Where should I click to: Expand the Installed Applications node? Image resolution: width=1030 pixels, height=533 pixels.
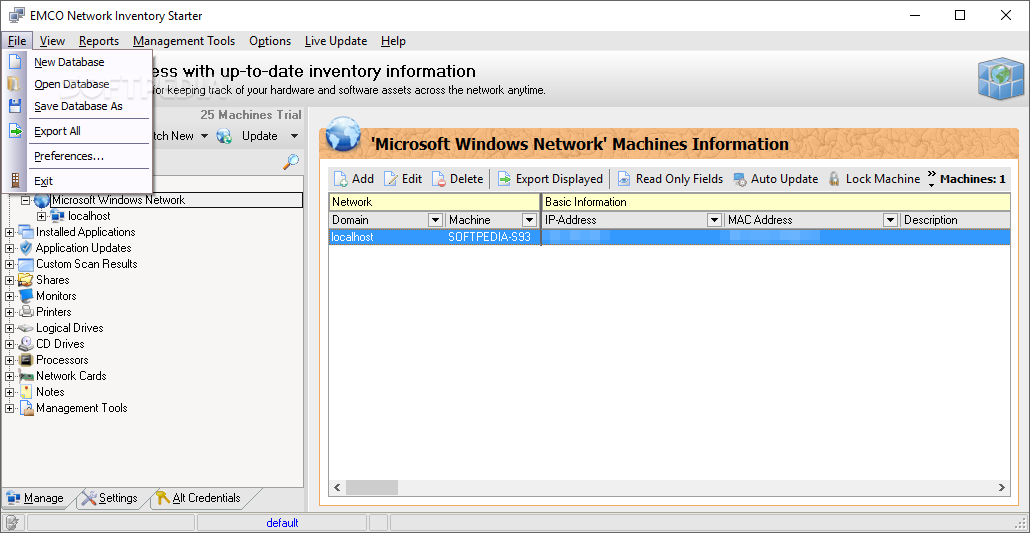point(10,232)
